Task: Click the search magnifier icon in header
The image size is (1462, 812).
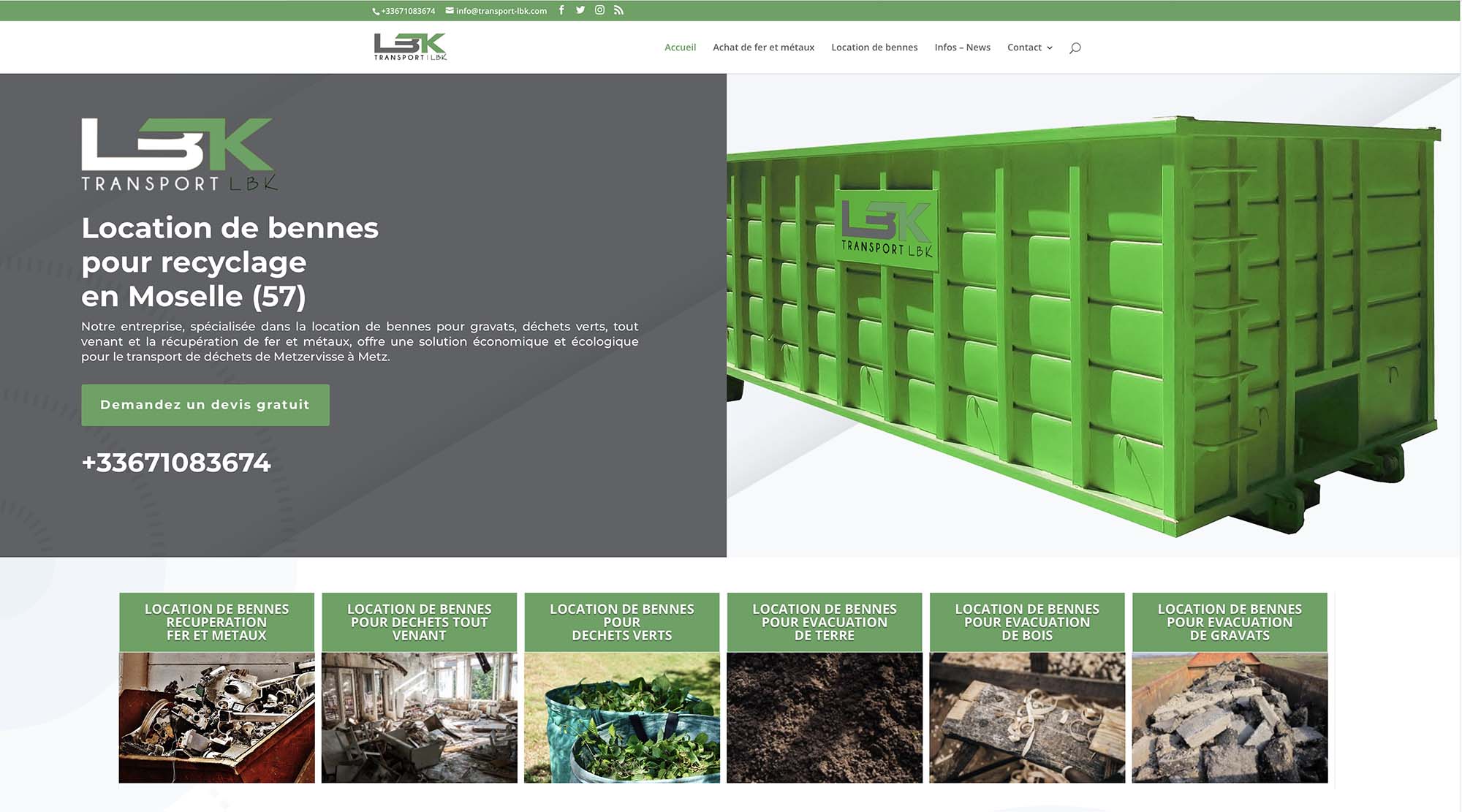Action: pos(1075,48)
